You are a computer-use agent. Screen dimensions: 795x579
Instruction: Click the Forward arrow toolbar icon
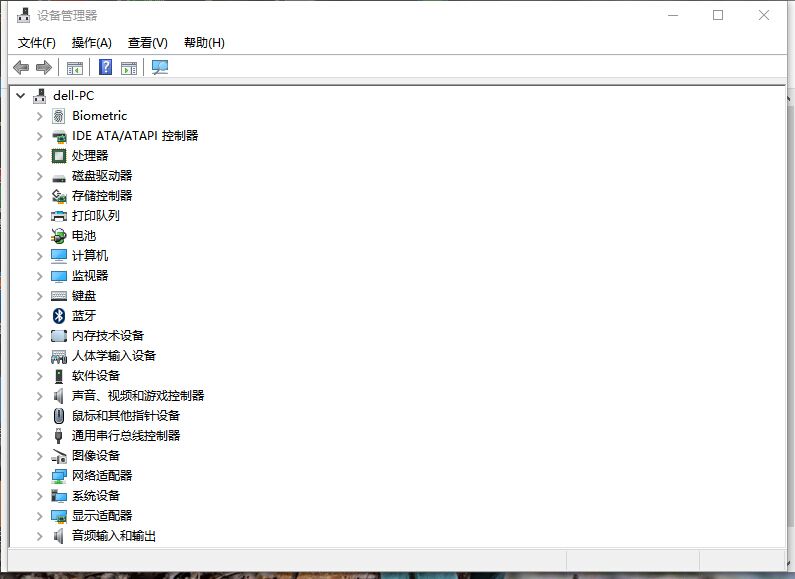coord(44,67)
